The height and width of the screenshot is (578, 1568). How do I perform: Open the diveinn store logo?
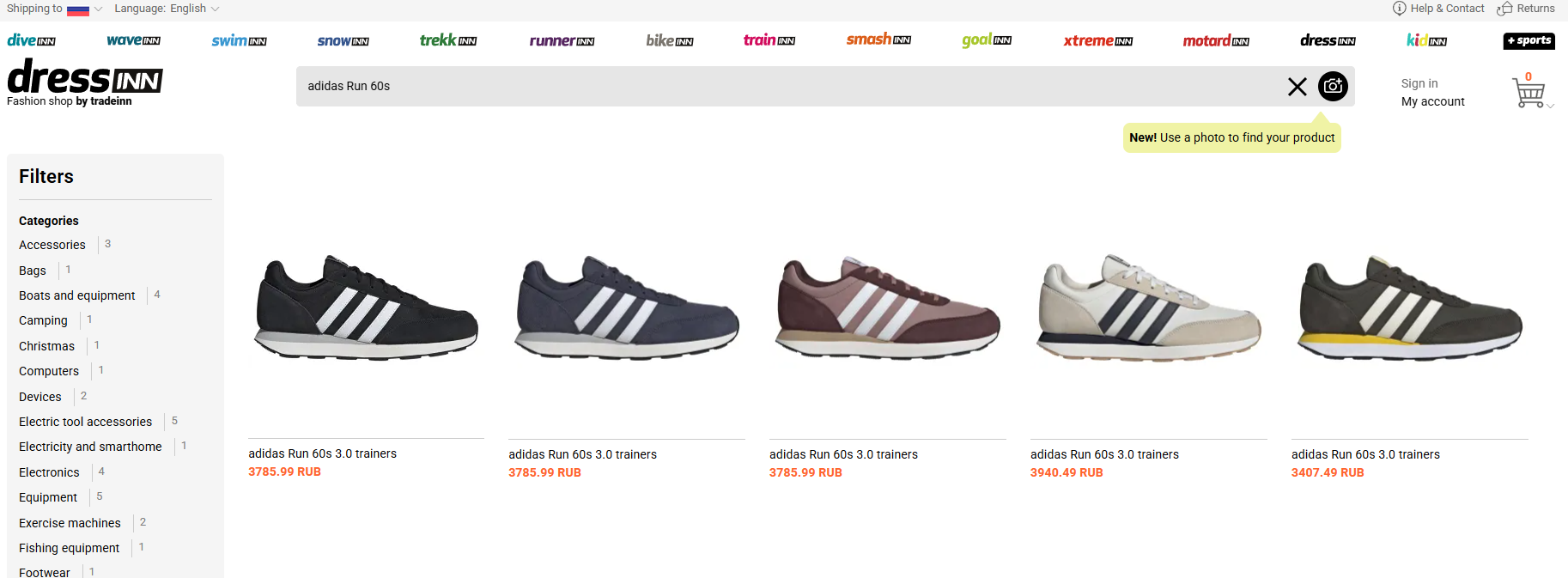[31, 40]
